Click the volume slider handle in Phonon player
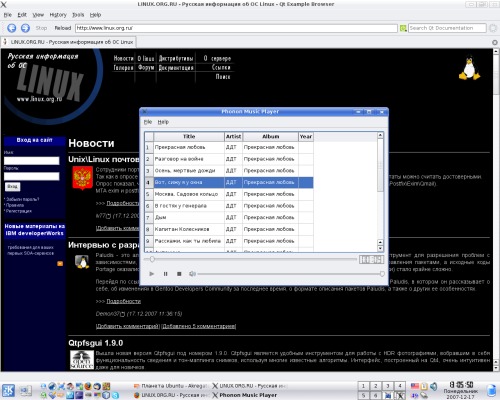500x400 pixels. [x=382, y=274]
